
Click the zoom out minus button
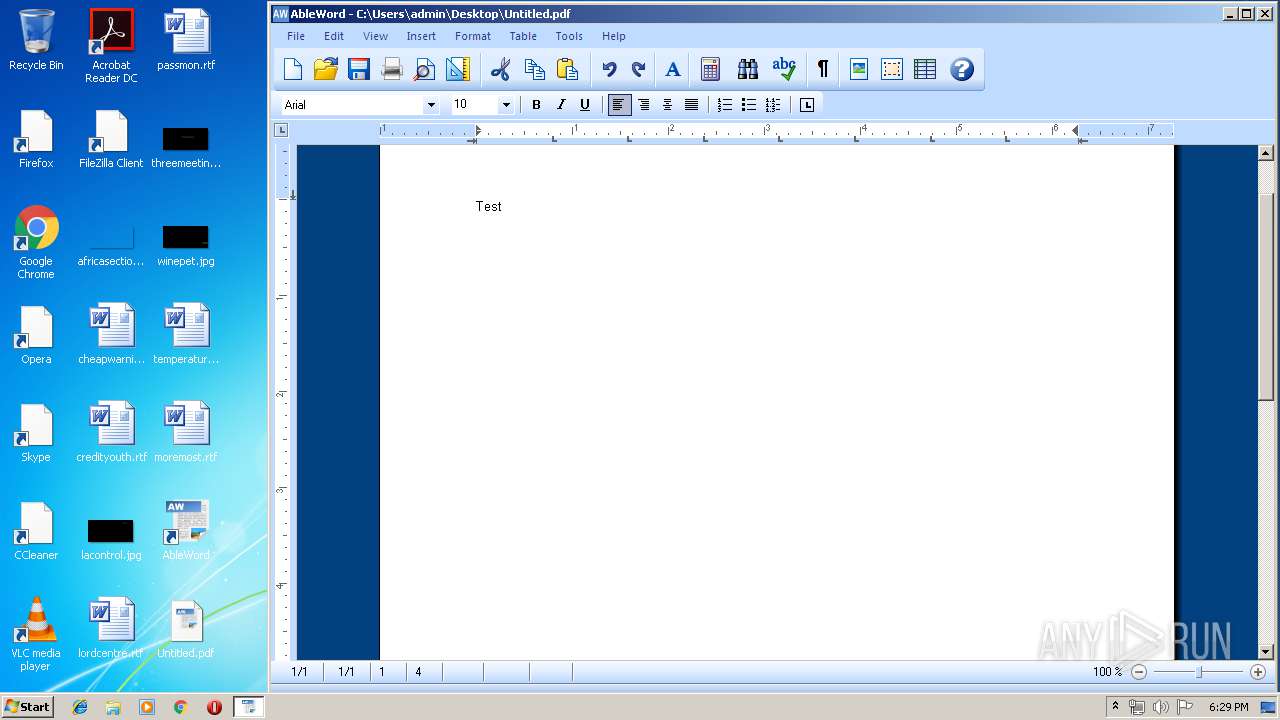[1139, 672]
